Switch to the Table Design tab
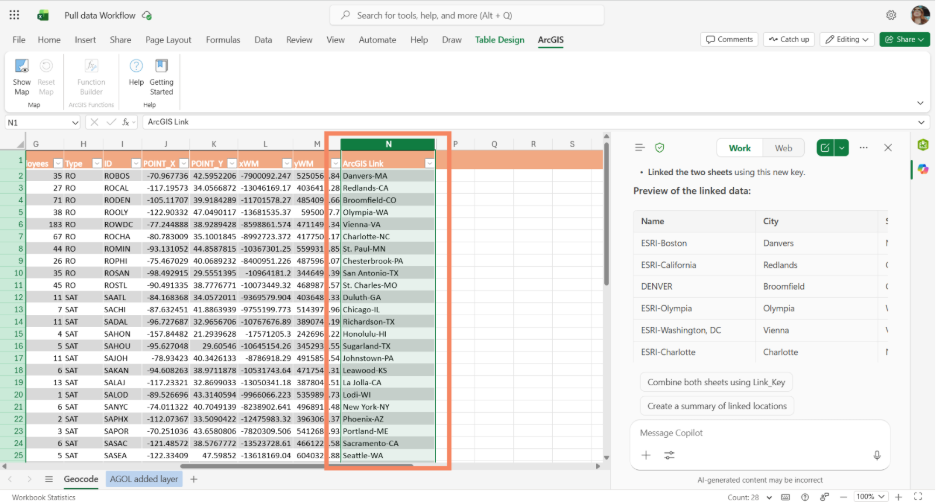 tap(500, 39)
